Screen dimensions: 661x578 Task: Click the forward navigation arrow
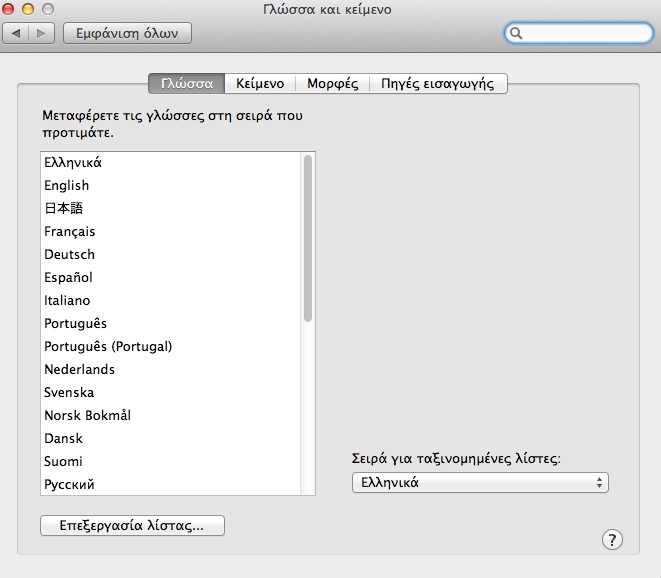pyautogui.click(x=42, y=33)
